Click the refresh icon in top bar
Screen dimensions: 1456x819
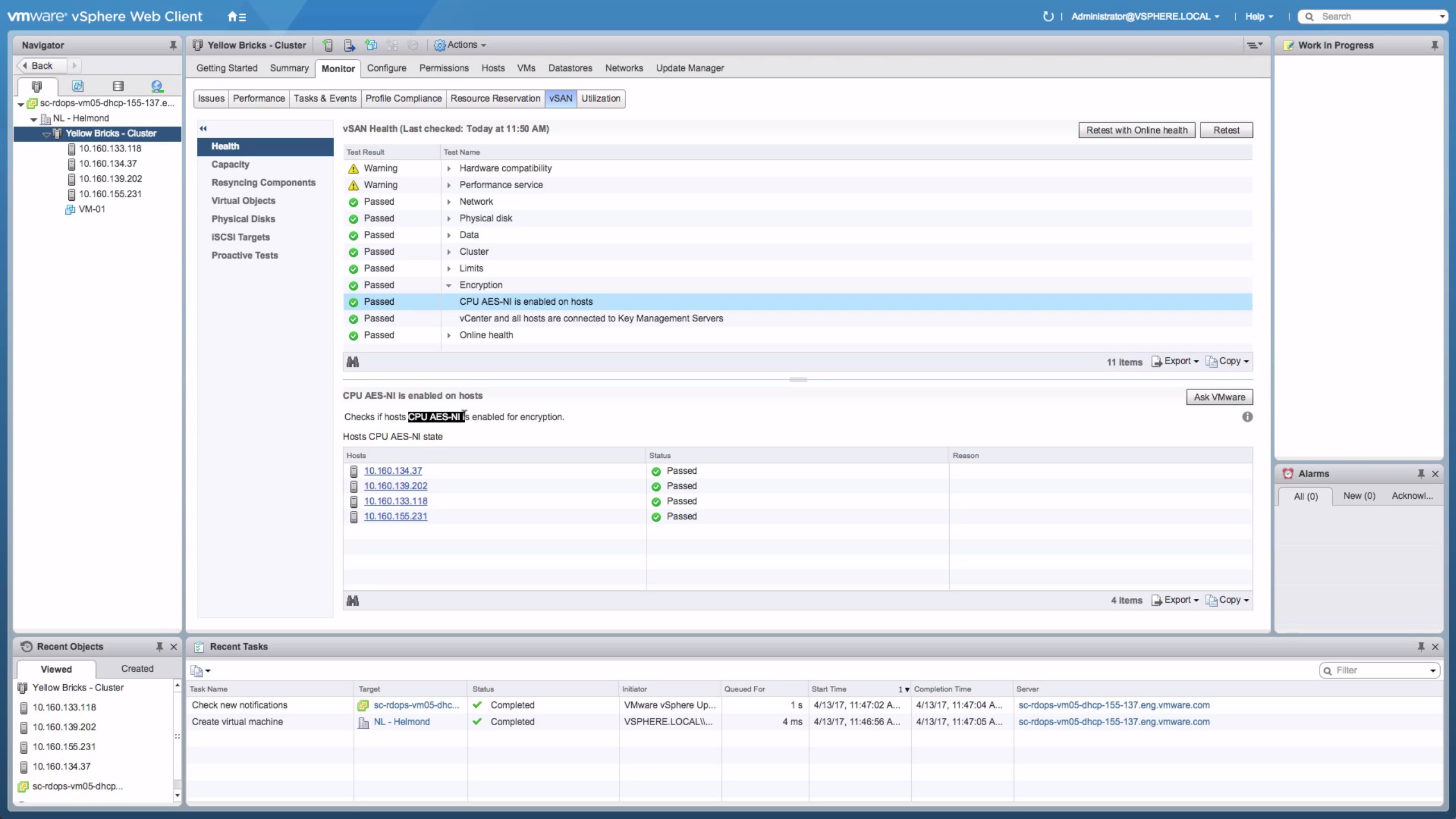tap(1048, 16)
